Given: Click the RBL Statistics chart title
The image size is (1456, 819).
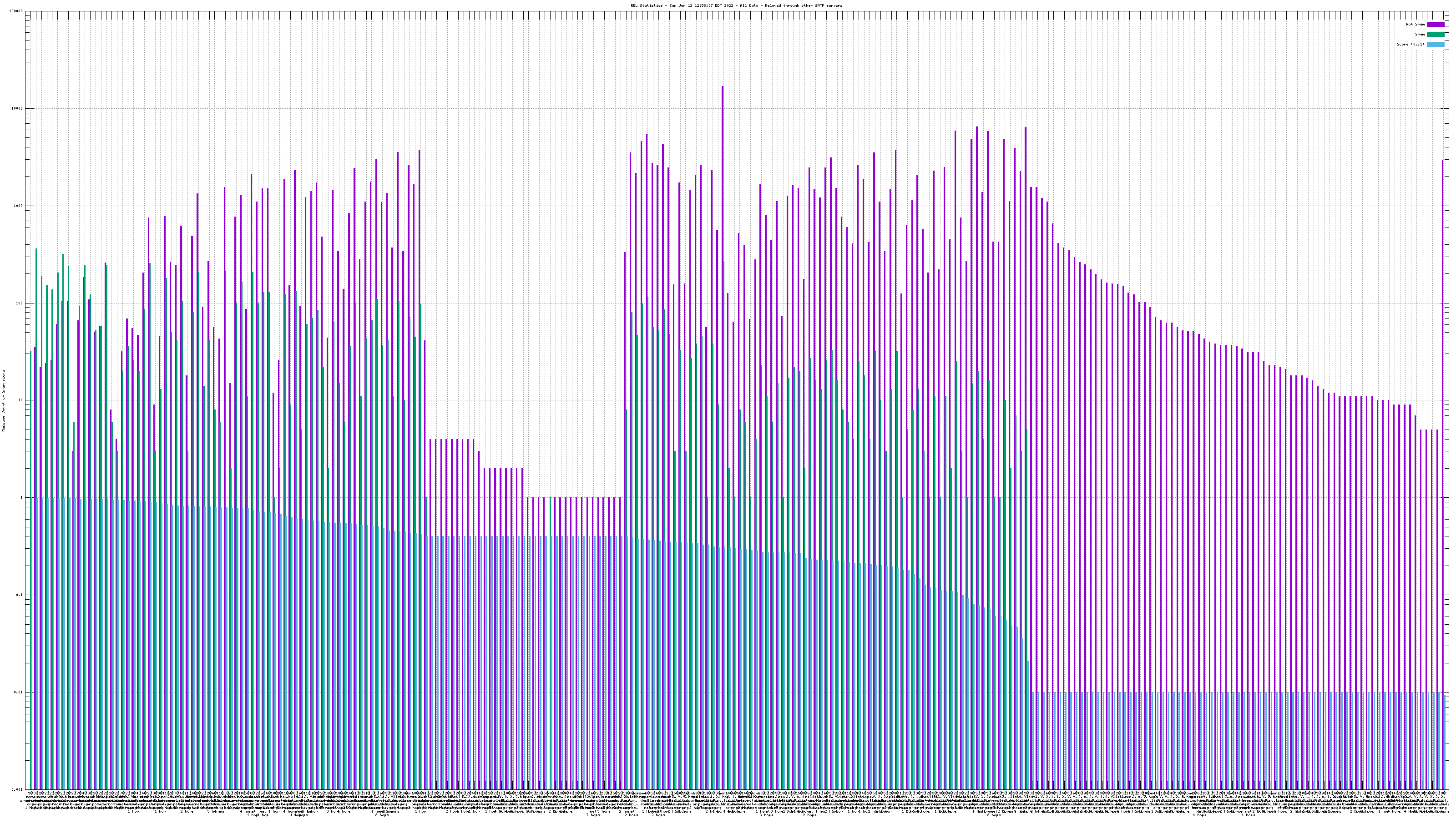Looking at the screenshot, I should tap(736, 5).
